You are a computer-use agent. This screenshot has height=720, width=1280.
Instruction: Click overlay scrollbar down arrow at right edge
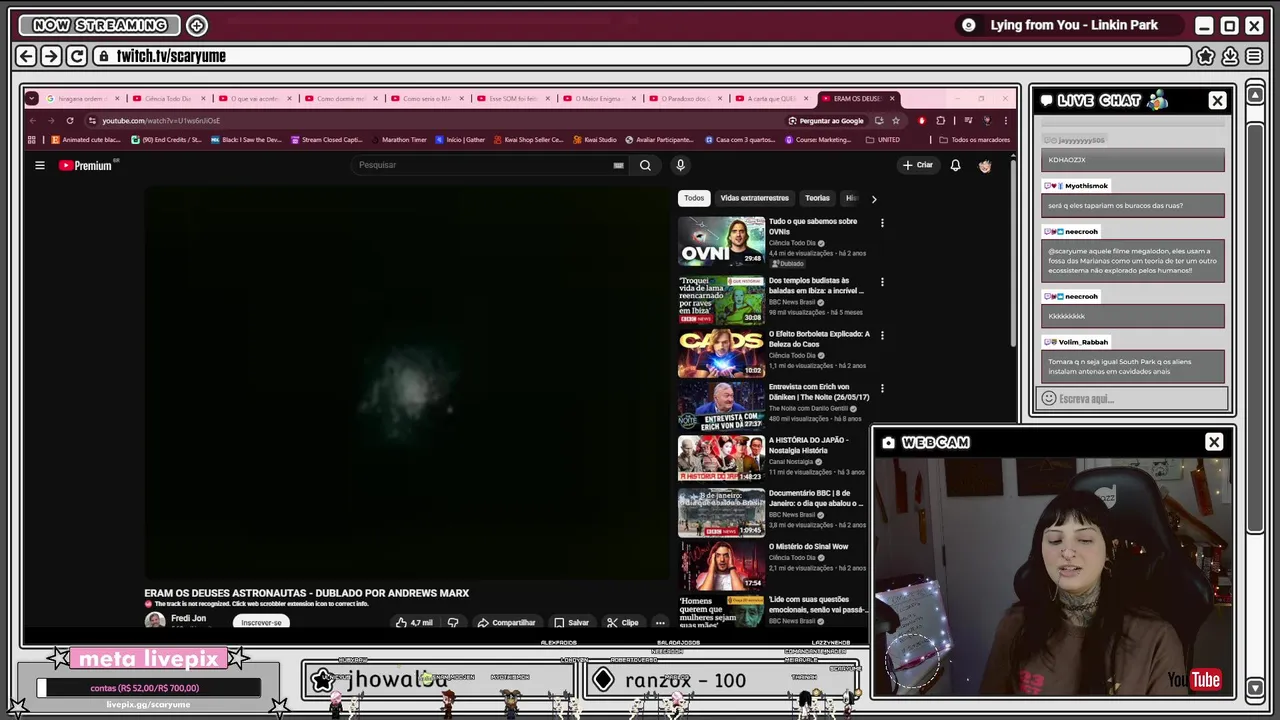point(1255,688)
